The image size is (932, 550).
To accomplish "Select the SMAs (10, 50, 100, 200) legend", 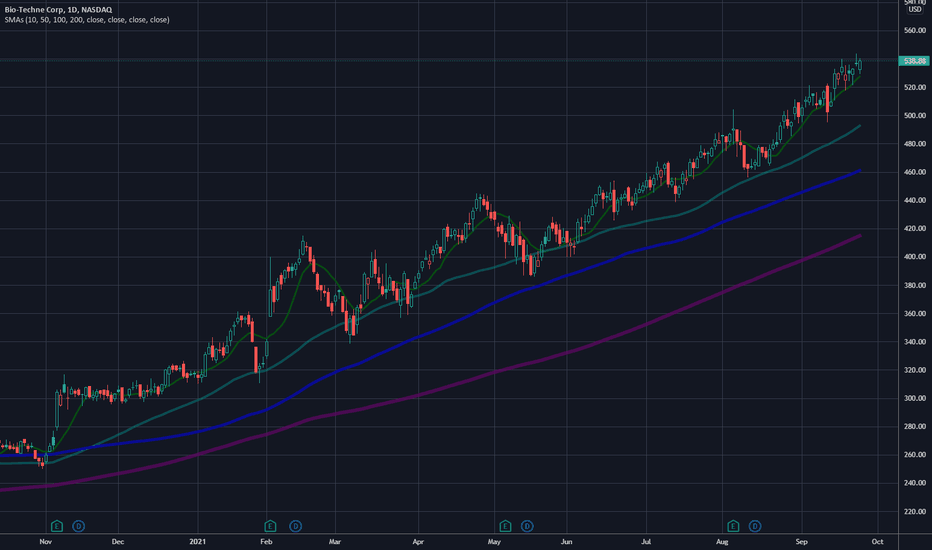I will (x=87, y=20).
